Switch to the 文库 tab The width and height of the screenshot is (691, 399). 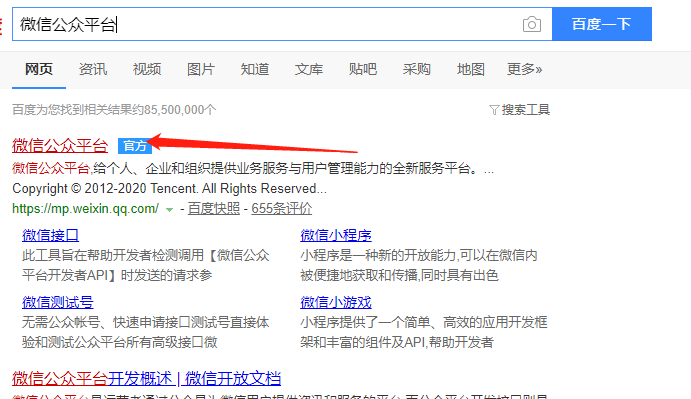308,69
